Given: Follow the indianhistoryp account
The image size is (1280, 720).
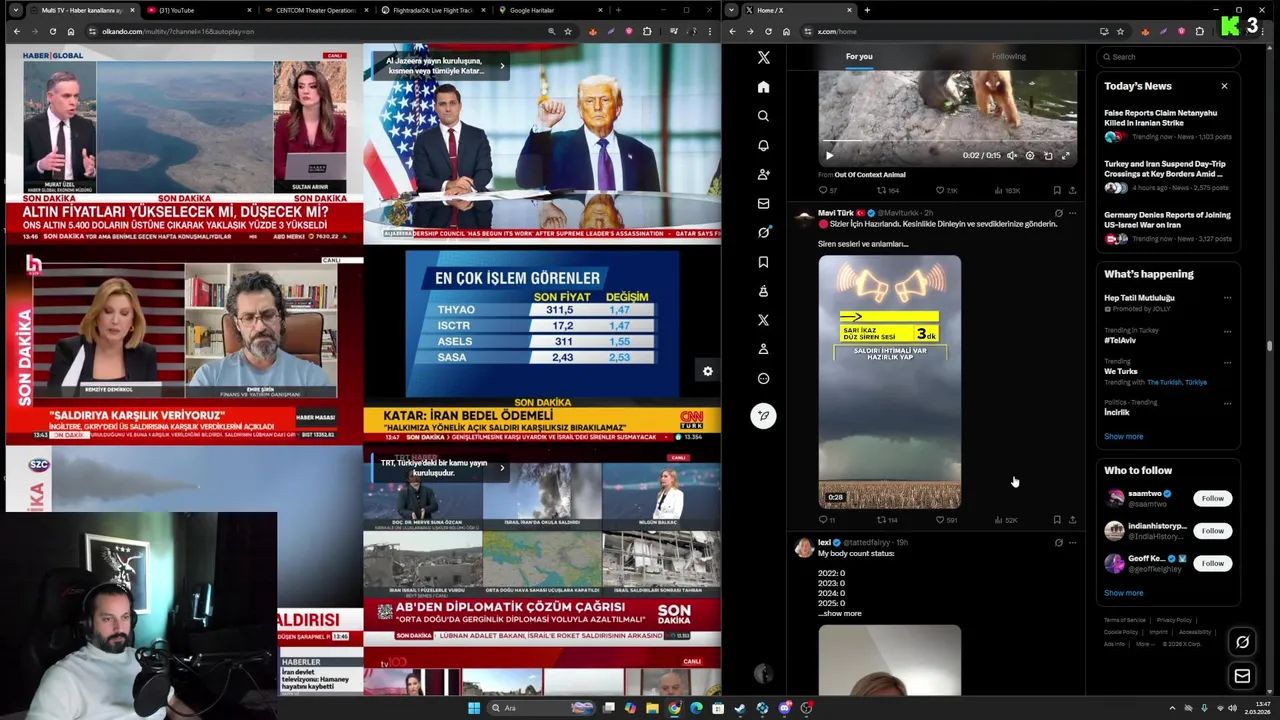Looking at the screenshot, I should pyautogui.click(x=1212, y=531).
